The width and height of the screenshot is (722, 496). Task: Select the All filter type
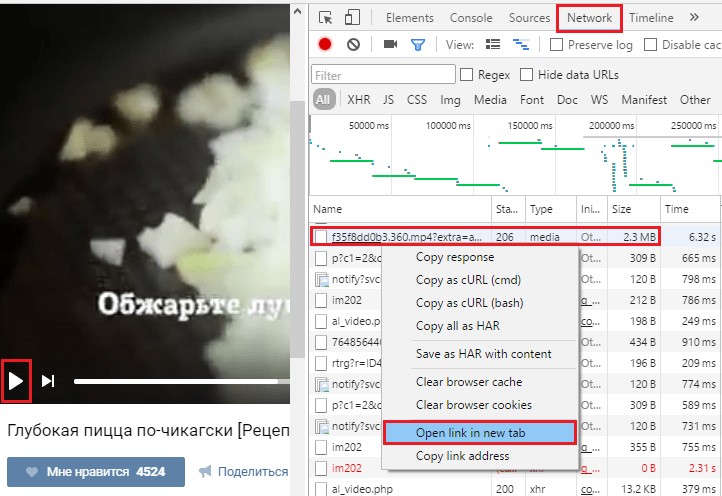click(323, 100)
